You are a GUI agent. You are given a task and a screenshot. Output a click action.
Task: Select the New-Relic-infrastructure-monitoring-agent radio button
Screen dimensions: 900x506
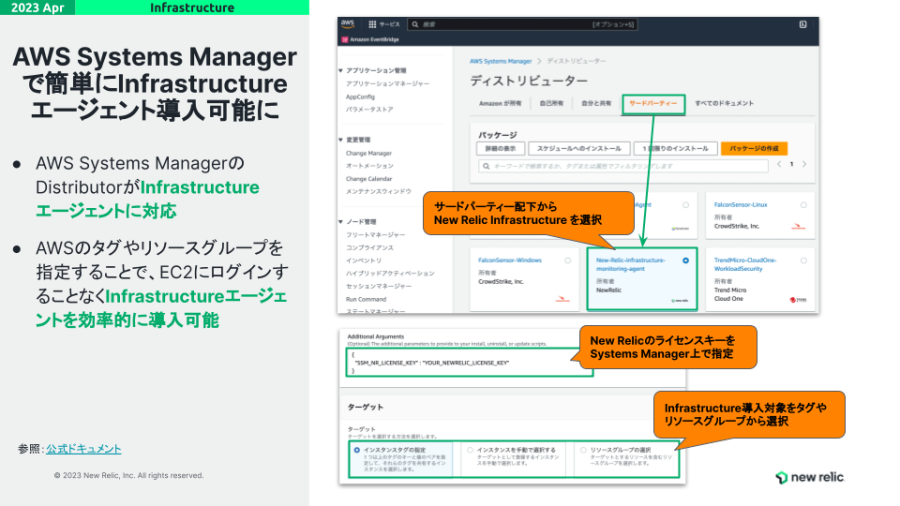[685, 260]
